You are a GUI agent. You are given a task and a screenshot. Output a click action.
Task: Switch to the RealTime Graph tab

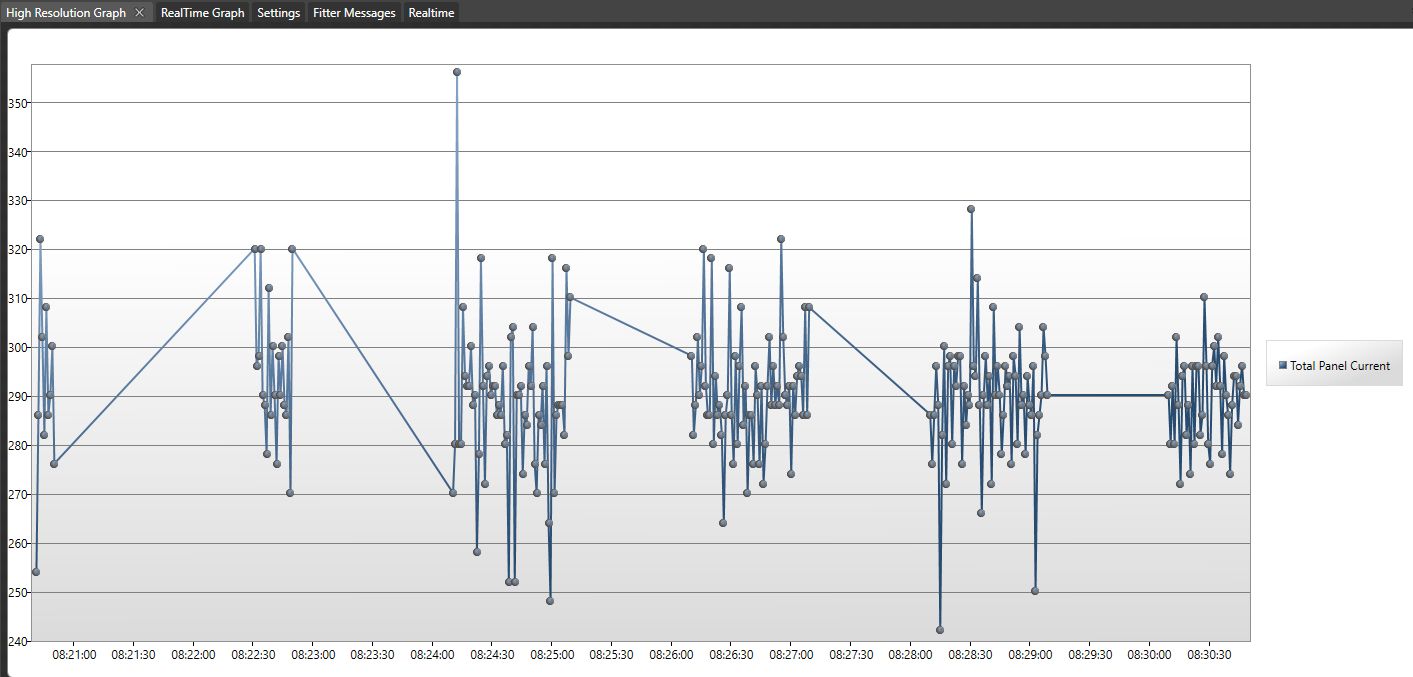202,13
